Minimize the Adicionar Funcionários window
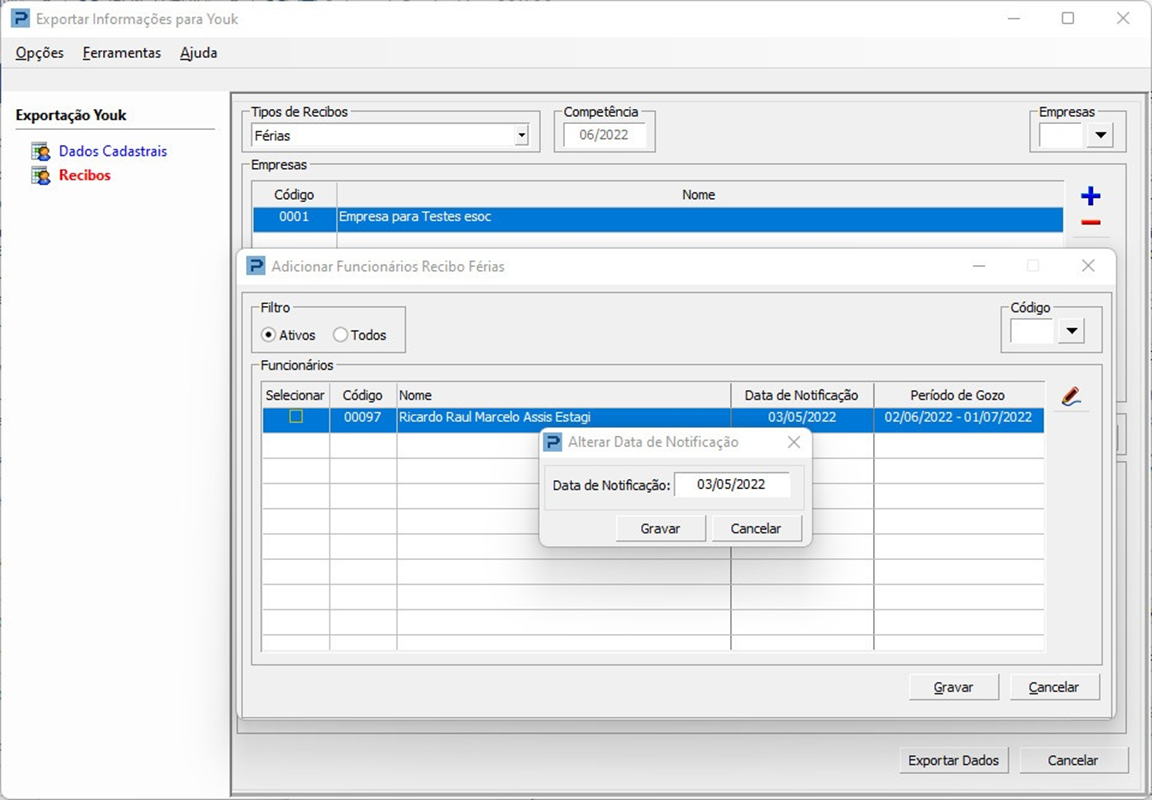The image size is (1152, 800). [979, 266]
